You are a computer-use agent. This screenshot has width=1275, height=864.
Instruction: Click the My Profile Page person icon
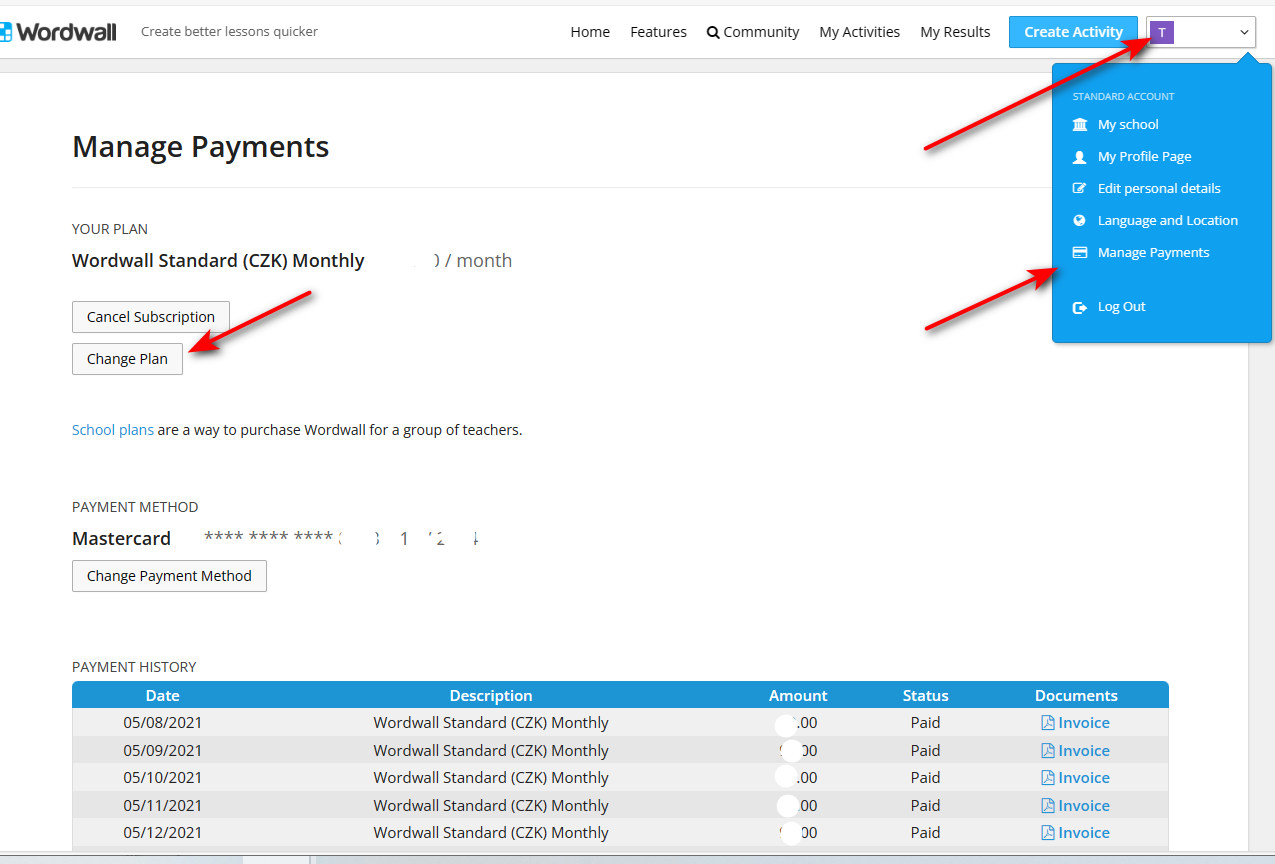[x=1080, y=157]
